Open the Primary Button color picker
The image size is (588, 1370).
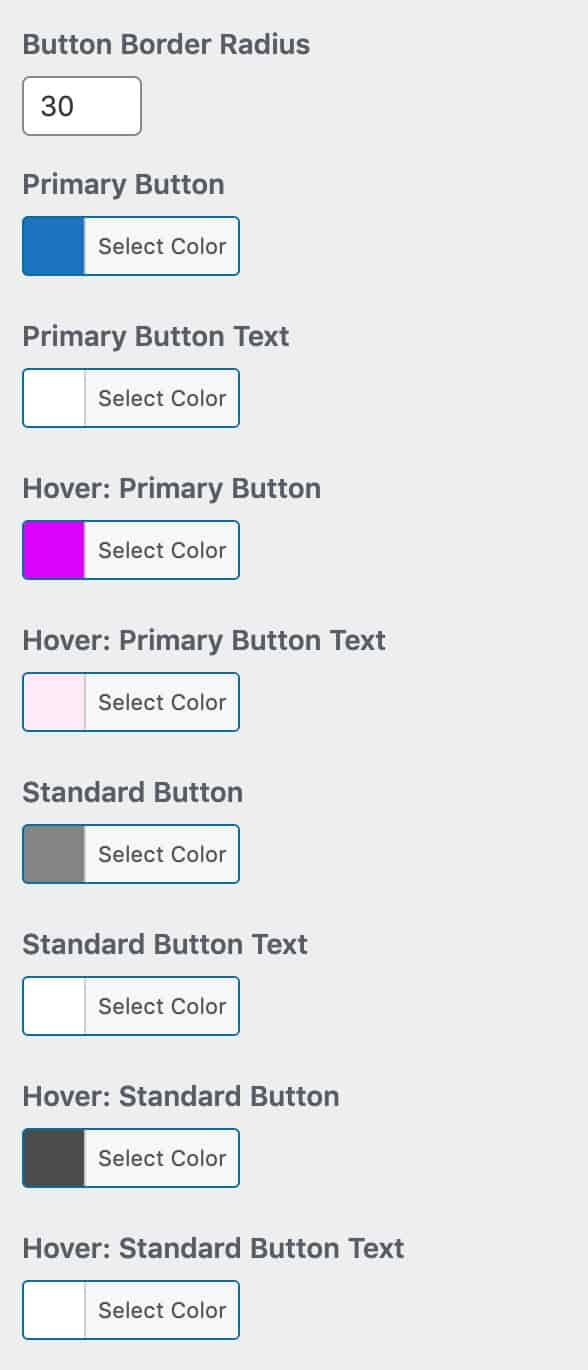click(x=161, y=246)
